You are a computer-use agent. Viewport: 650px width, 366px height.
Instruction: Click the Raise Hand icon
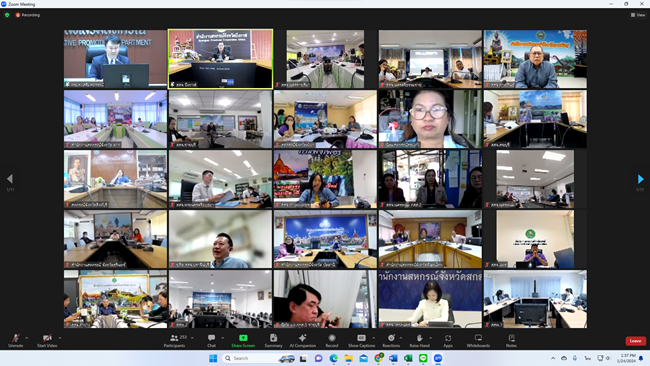(x=420, y=338)
